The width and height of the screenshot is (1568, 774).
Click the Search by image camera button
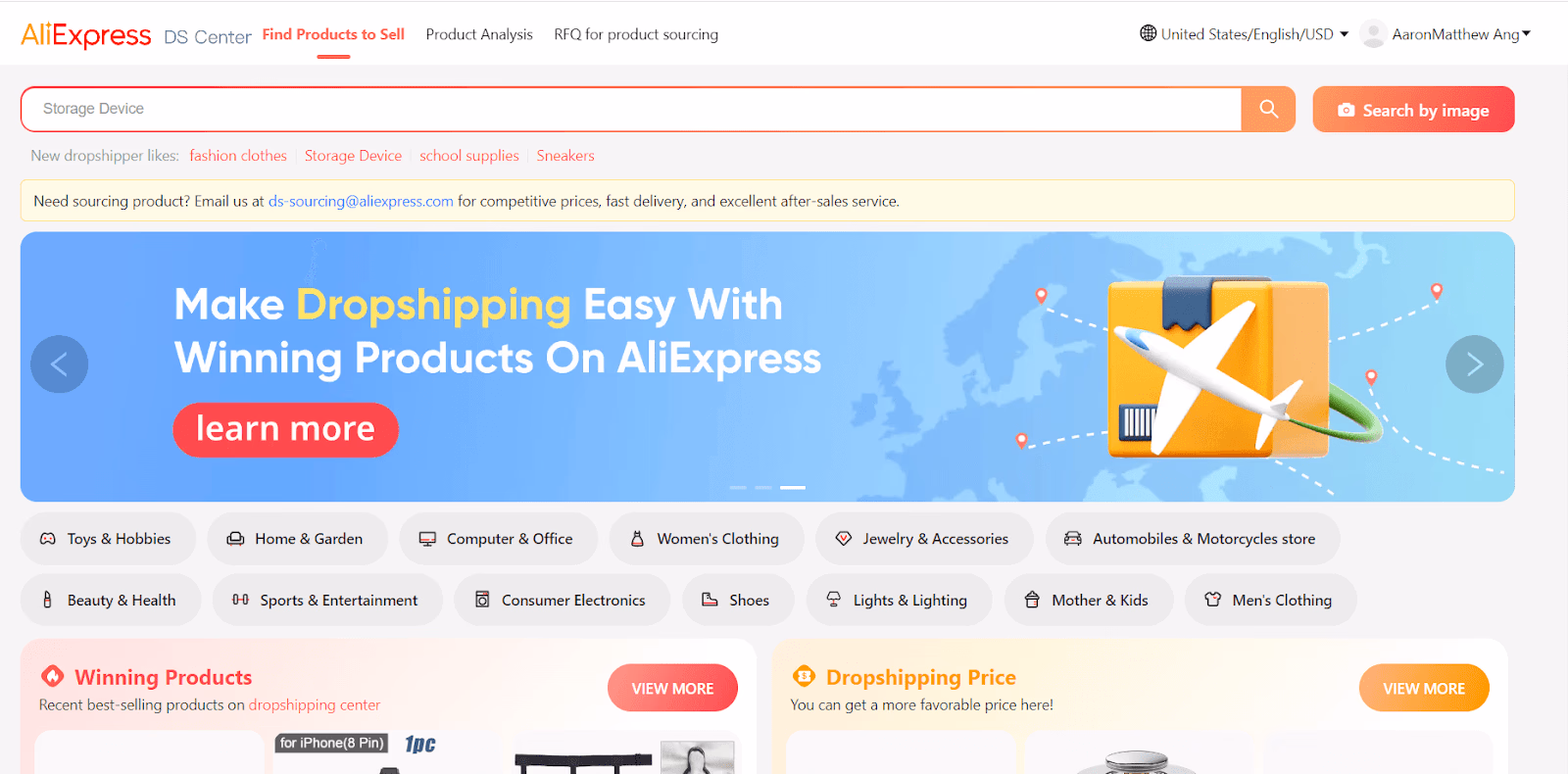pos(1413,110)
